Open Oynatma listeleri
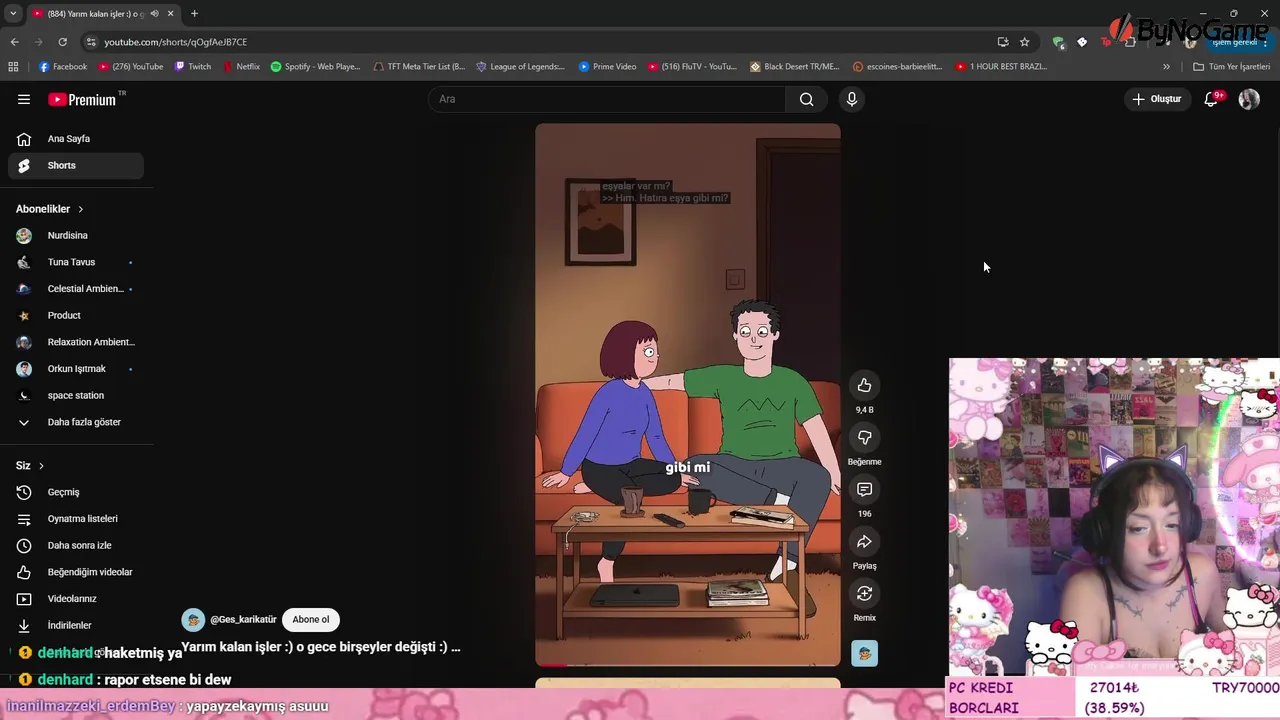 pos(76,519)
